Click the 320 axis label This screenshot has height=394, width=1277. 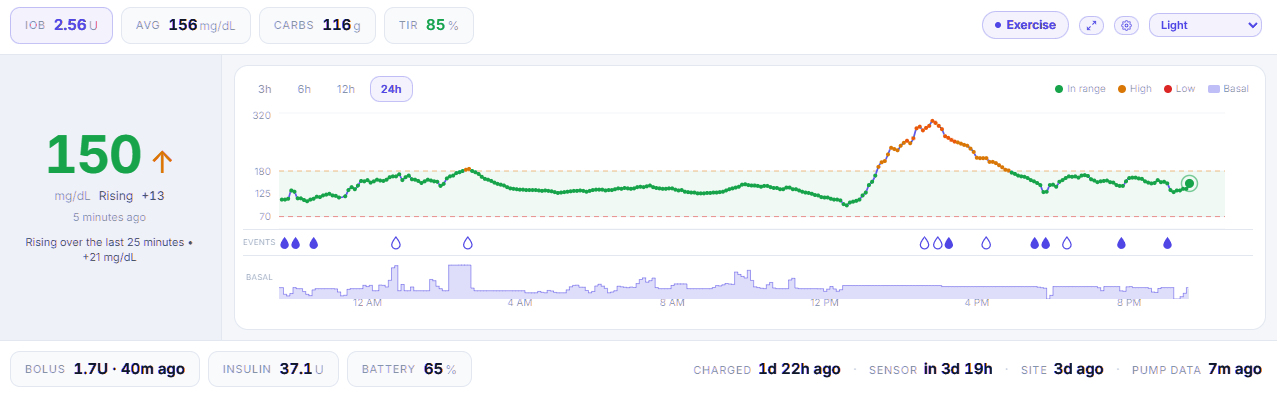pyautogui.click(x=262, y=115)
